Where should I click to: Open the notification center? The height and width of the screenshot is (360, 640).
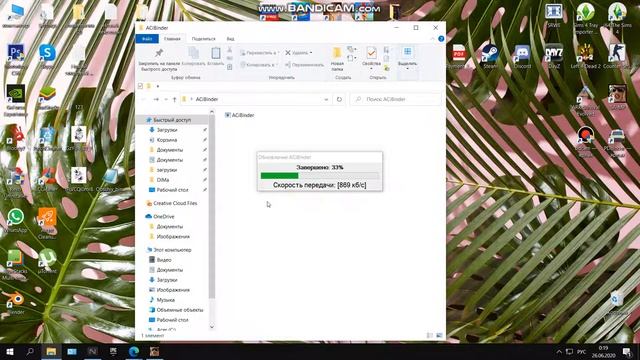627,351
